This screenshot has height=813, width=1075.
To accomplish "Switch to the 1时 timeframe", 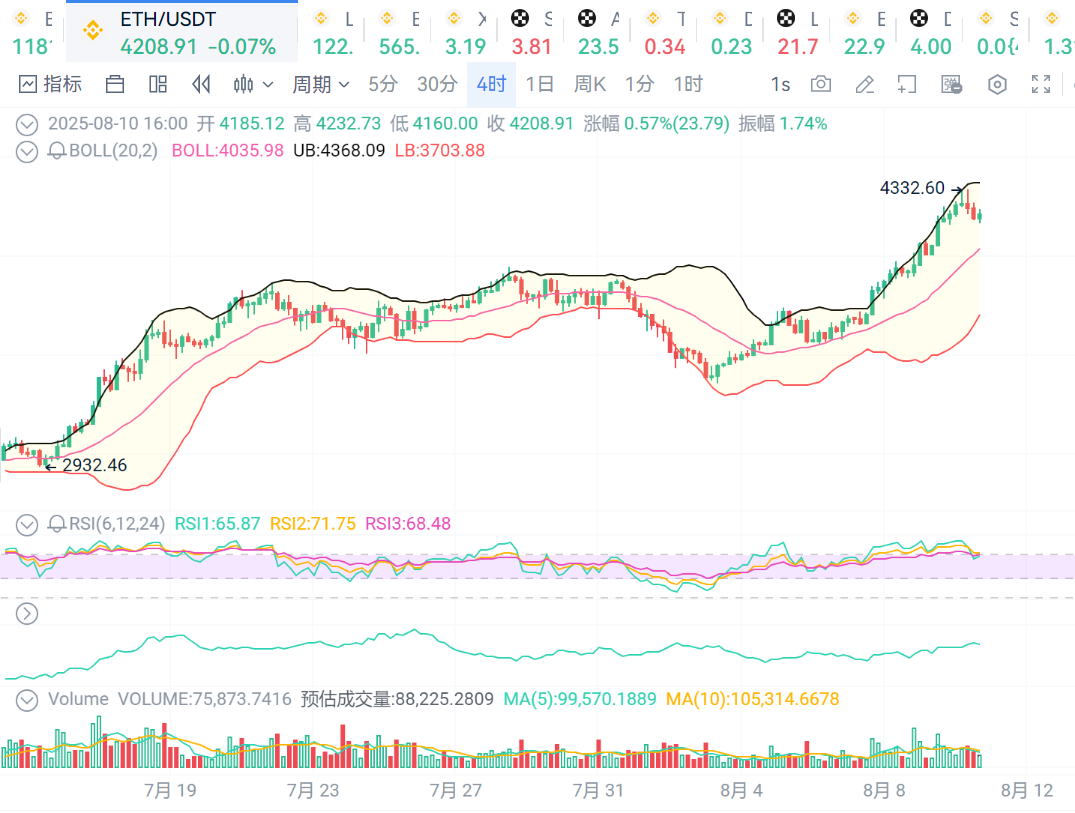I will (x=688, y=84).
